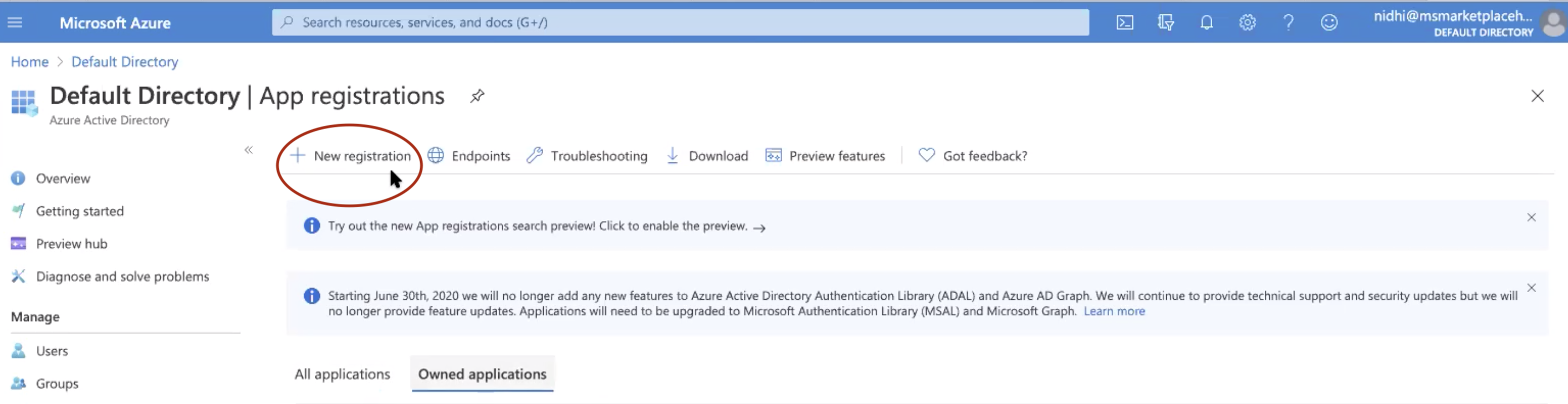1568x404 pixels.
Task: Click the Getting started rocket icon
Action: coord(18,211)
